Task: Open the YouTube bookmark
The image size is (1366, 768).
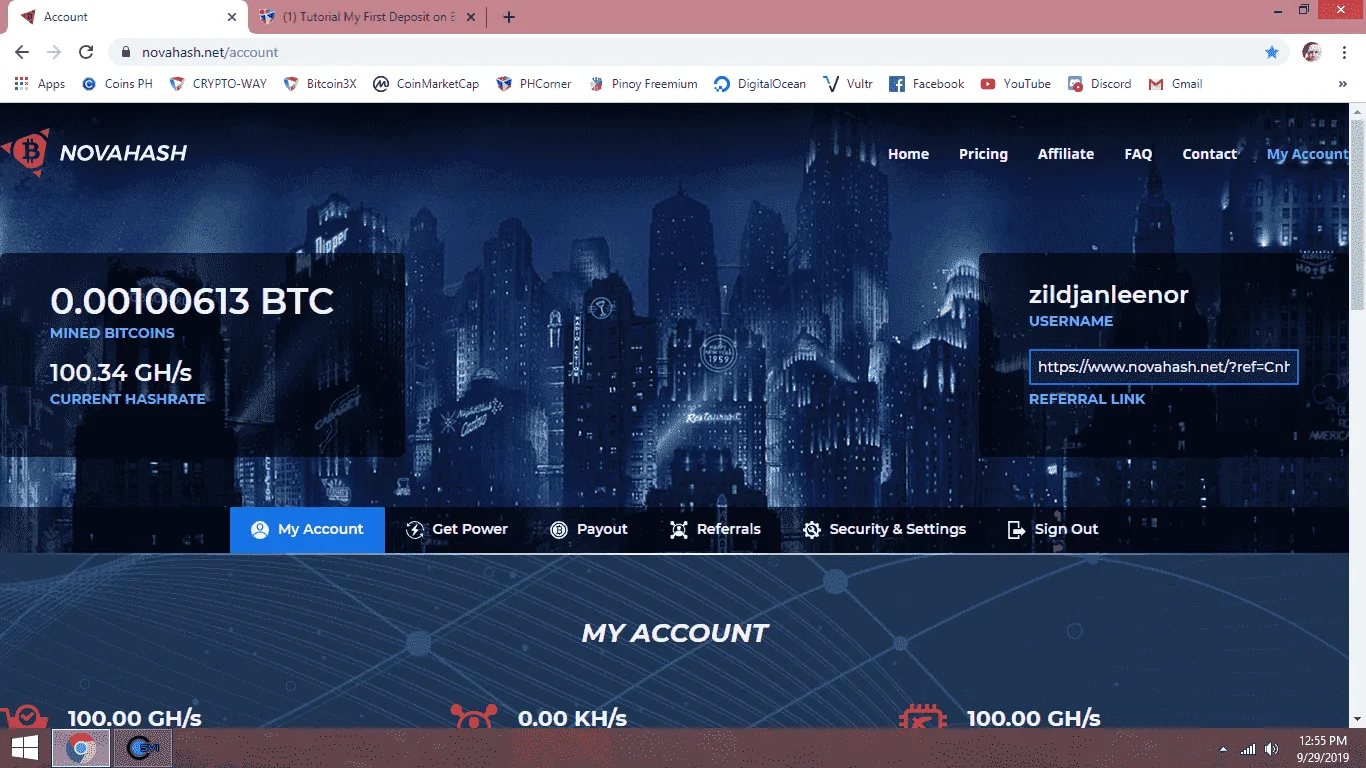Action: click(x=1015, y=84)
